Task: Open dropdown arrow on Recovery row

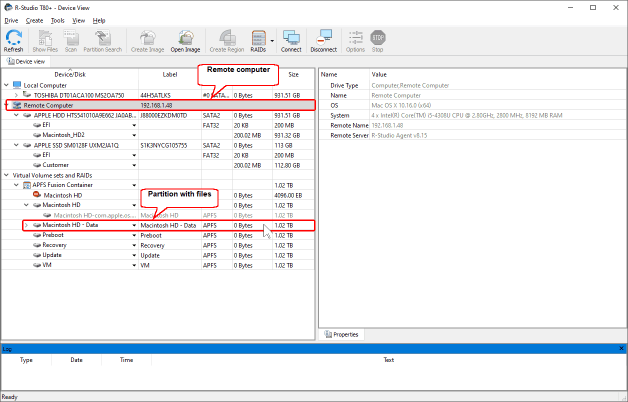Action: pyautogui.click(x=134, y=245)
